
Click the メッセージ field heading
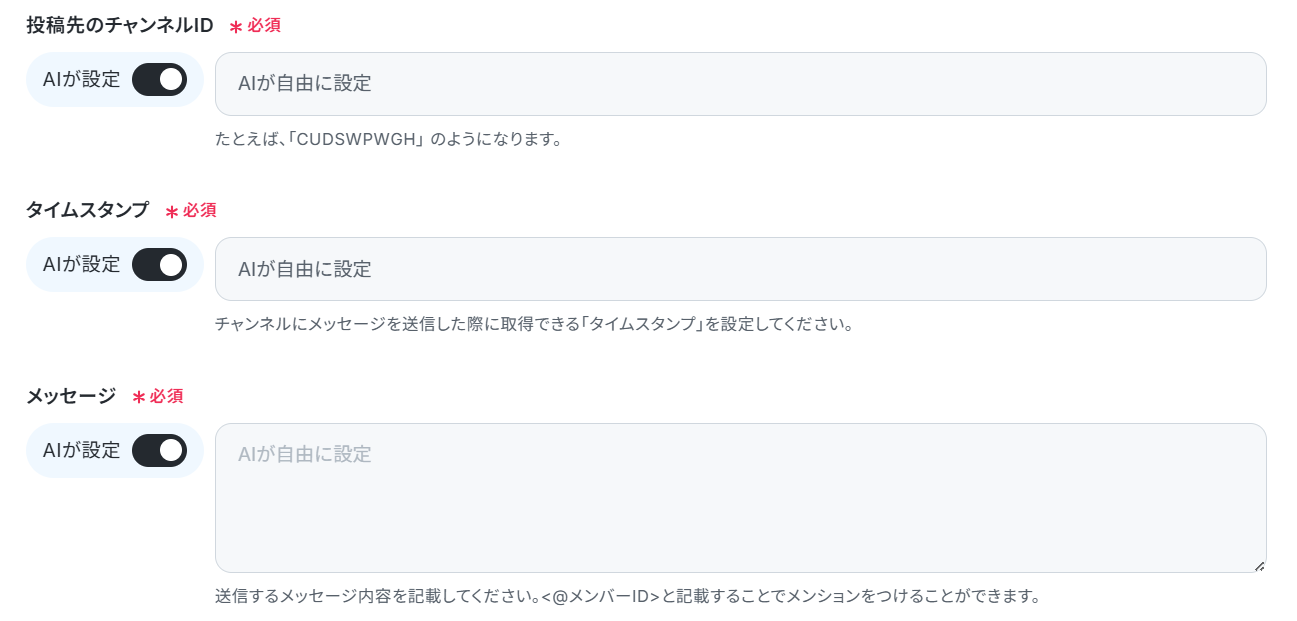point(71,396)
